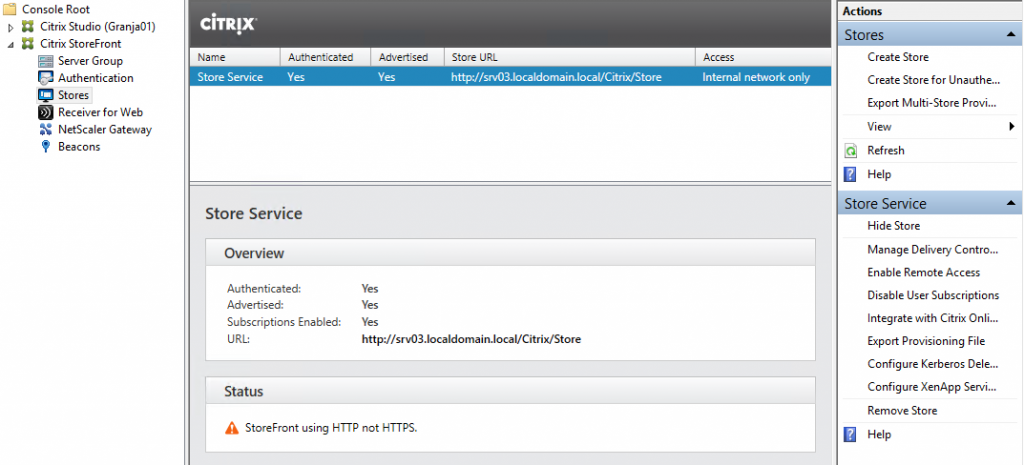The width and height of the screenshot is (1024, 465).
Task: Select Console Root label
Action: (56, 10)
